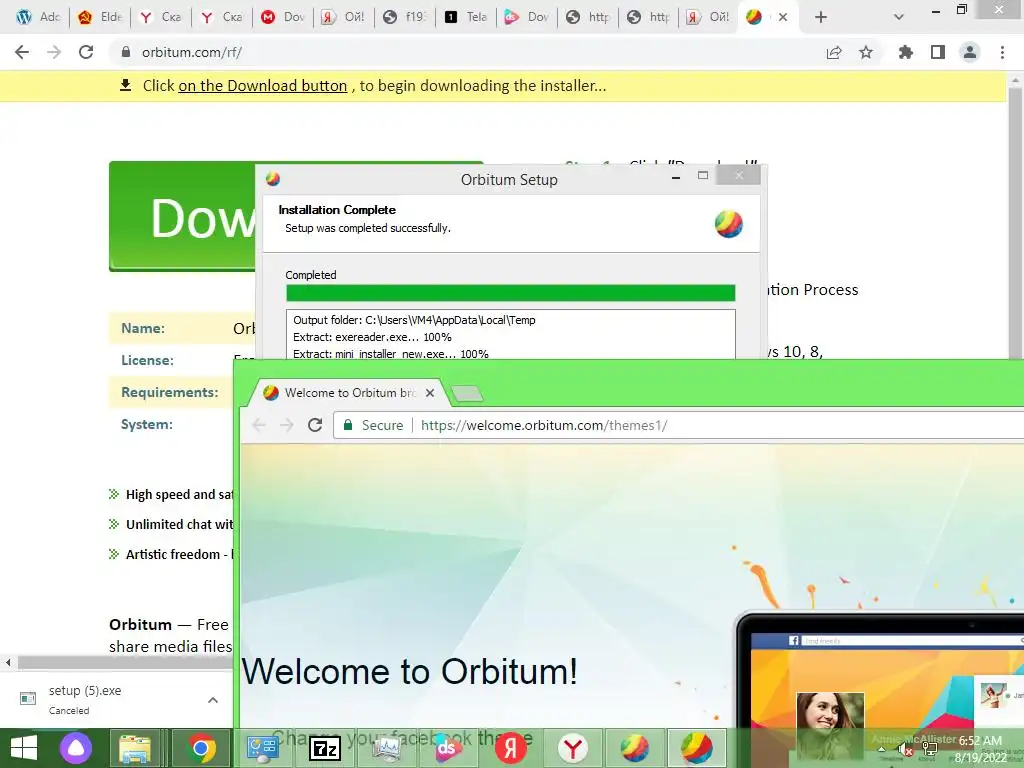Show hidden system tray icons arrow
Viewport: 1024px width, 768px height.
tap(882, 750)
